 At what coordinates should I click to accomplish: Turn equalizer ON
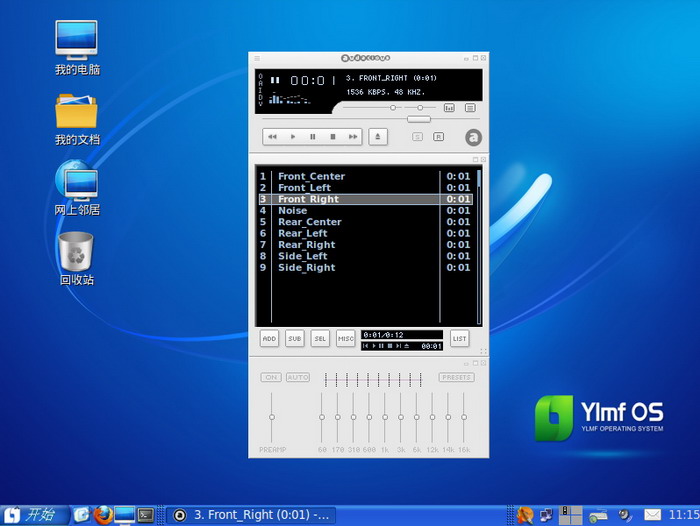pos(270,378)
